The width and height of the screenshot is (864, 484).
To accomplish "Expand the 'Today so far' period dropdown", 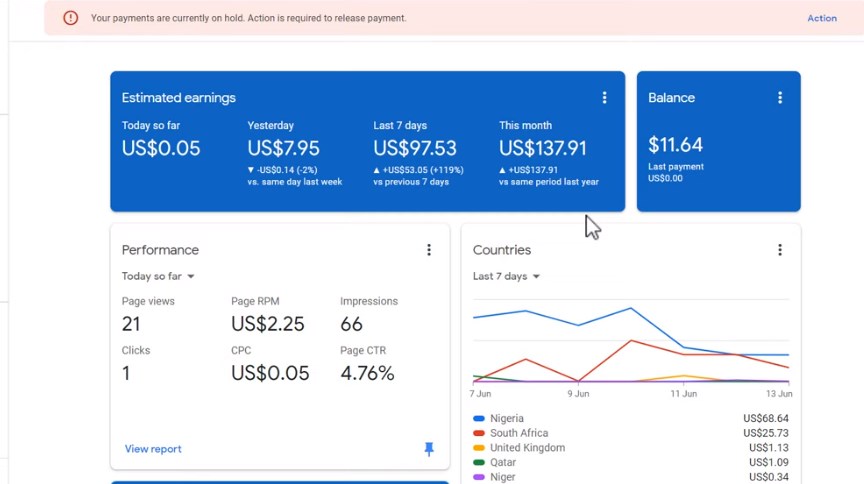I will [x=158, y=276].
